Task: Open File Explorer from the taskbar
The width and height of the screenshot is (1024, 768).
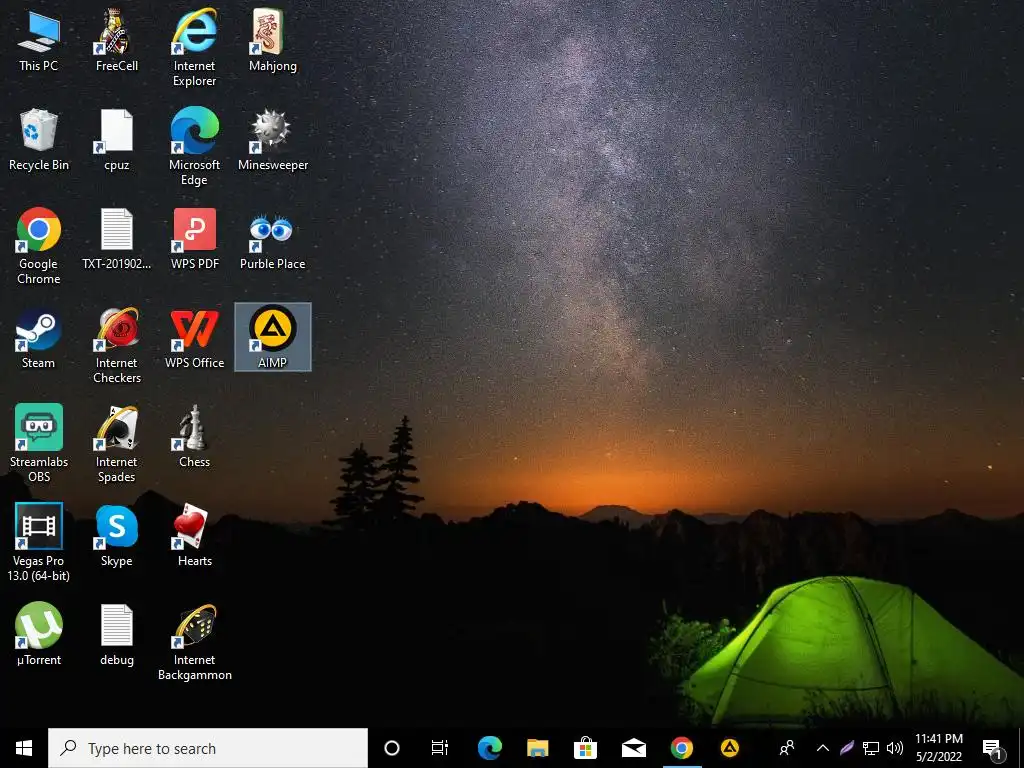Action: pyautogui.click(x=537, y=748)
